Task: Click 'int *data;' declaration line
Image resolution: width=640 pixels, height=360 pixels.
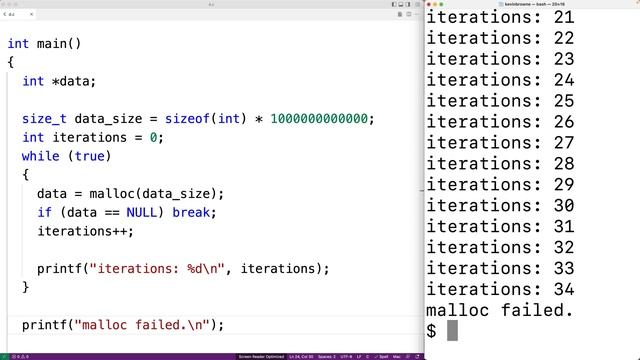Action: (x=59, y=81)
